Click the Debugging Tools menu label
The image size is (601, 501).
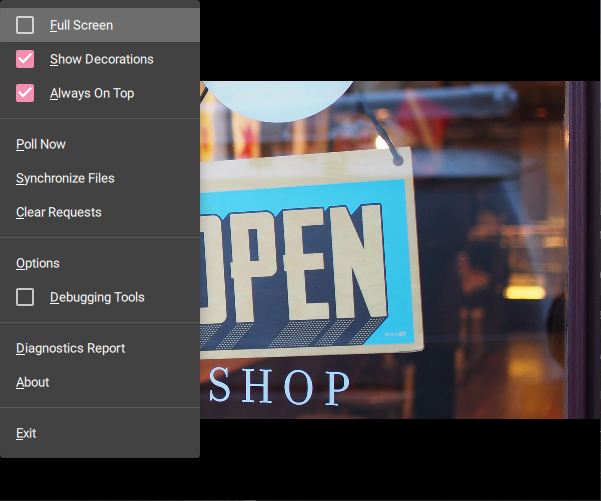click(x=97, y=297)
